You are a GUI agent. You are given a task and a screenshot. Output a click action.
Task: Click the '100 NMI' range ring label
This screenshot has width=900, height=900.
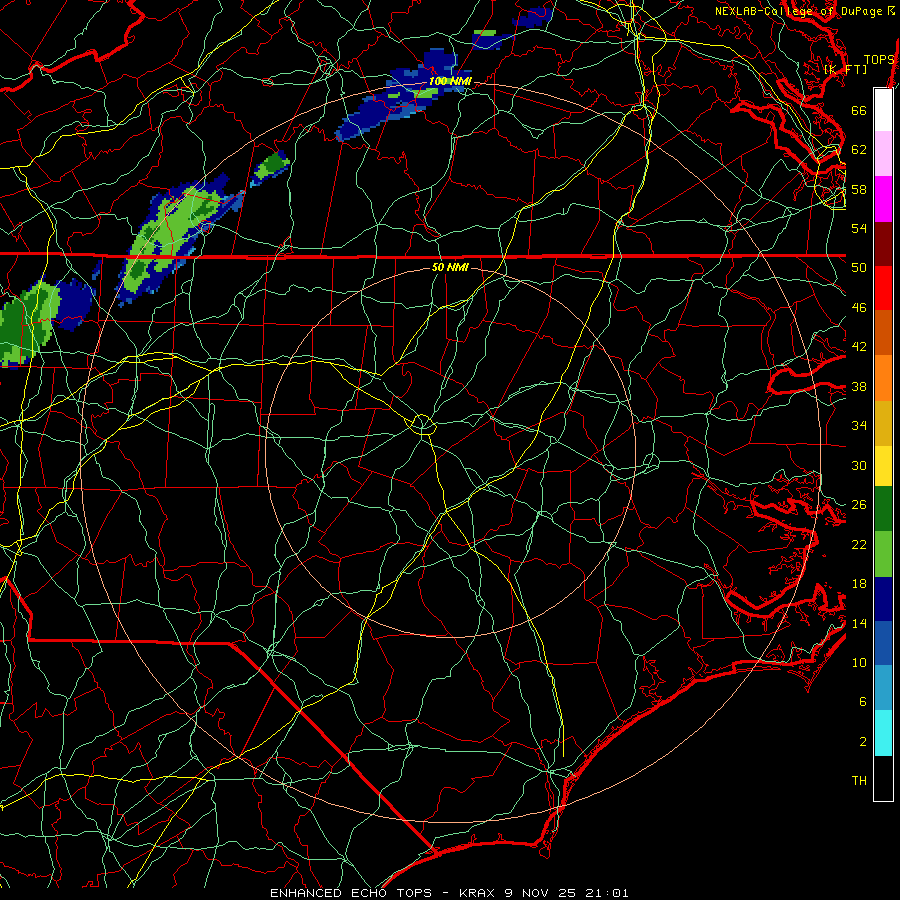450,82
